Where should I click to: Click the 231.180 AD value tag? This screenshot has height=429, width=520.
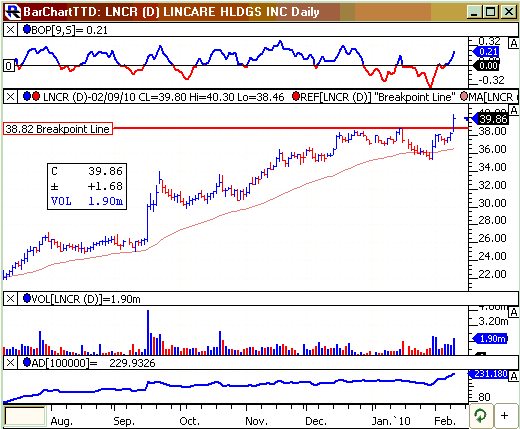coord(488,374)
